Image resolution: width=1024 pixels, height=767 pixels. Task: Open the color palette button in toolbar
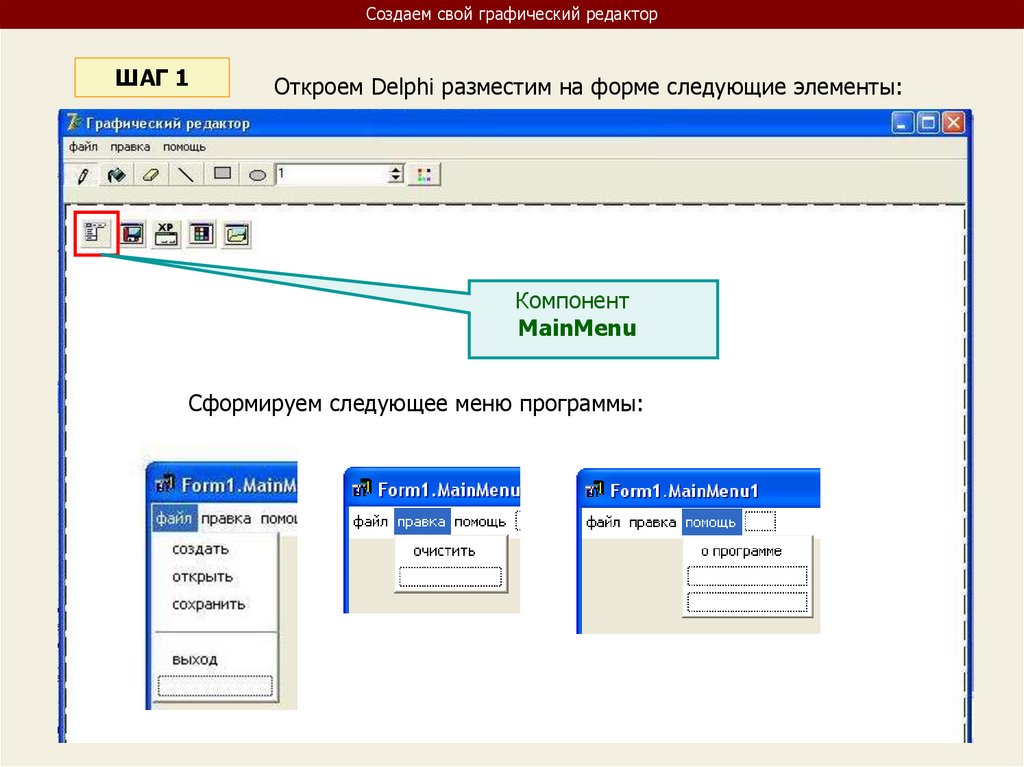pyautogui.click(x=424, y=174)
